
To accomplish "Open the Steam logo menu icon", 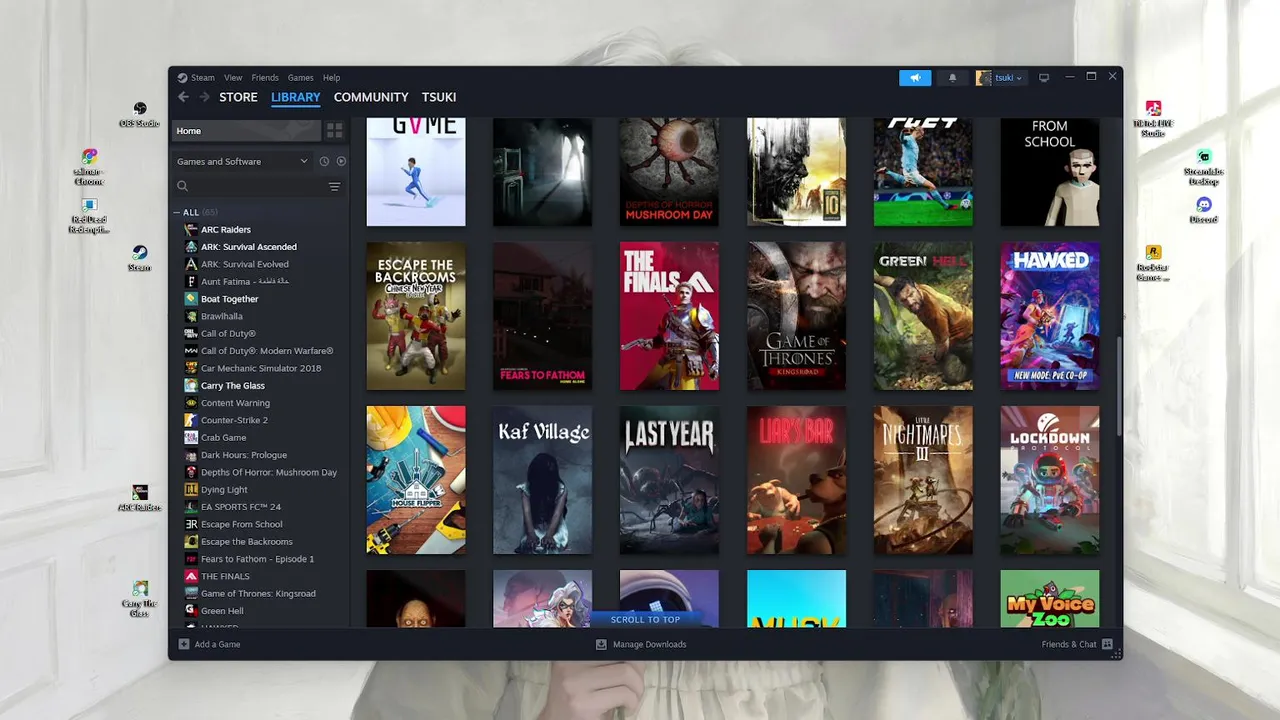I will 182,77.
